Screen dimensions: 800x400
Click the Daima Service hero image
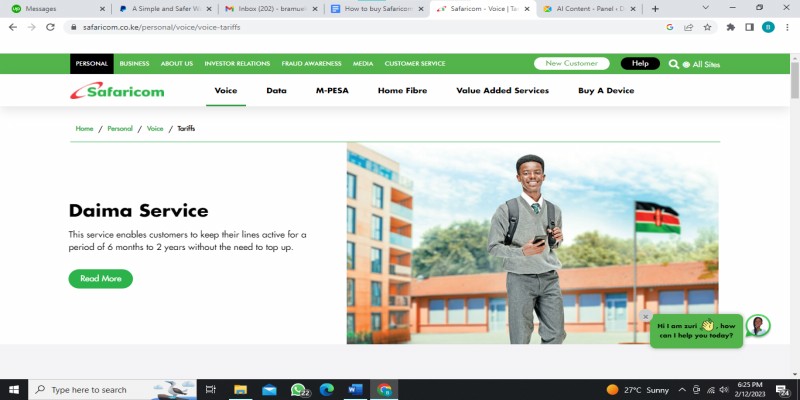coord(533,243)
